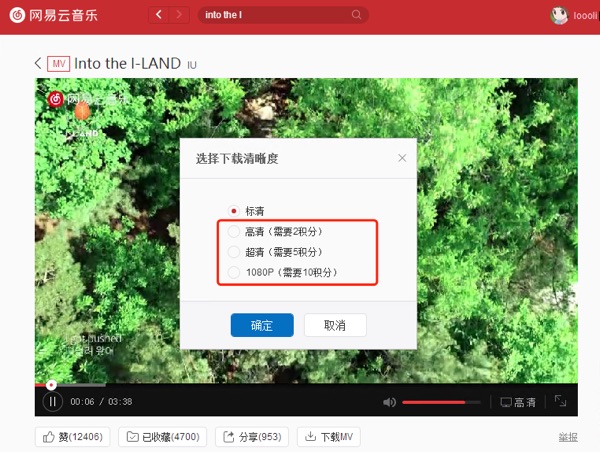Close the download quality dialog
600x452 pixels.
(402, 158)
